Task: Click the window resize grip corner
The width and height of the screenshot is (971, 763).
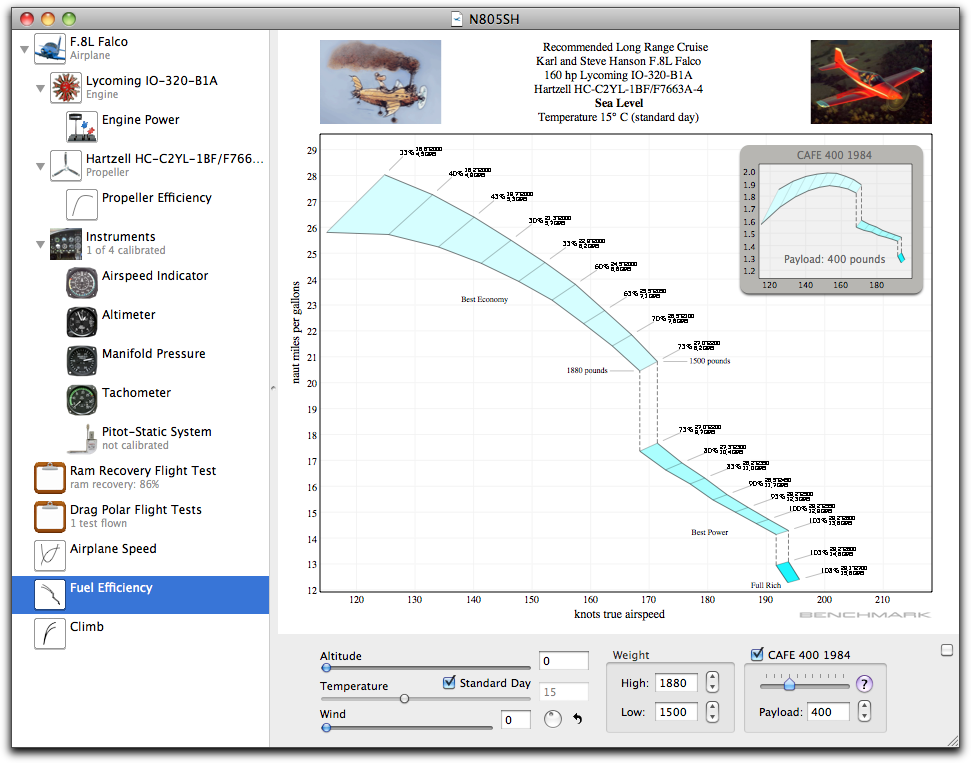Action: 952,741
